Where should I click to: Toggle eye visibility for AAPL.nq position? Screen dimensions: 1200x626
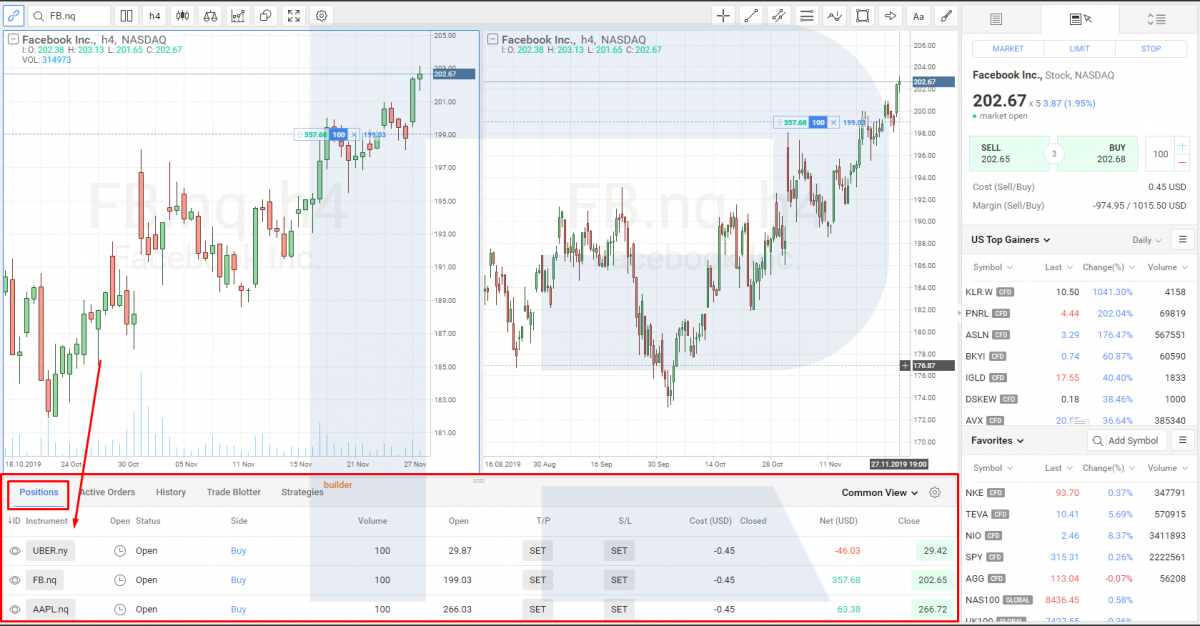(15, 609)
